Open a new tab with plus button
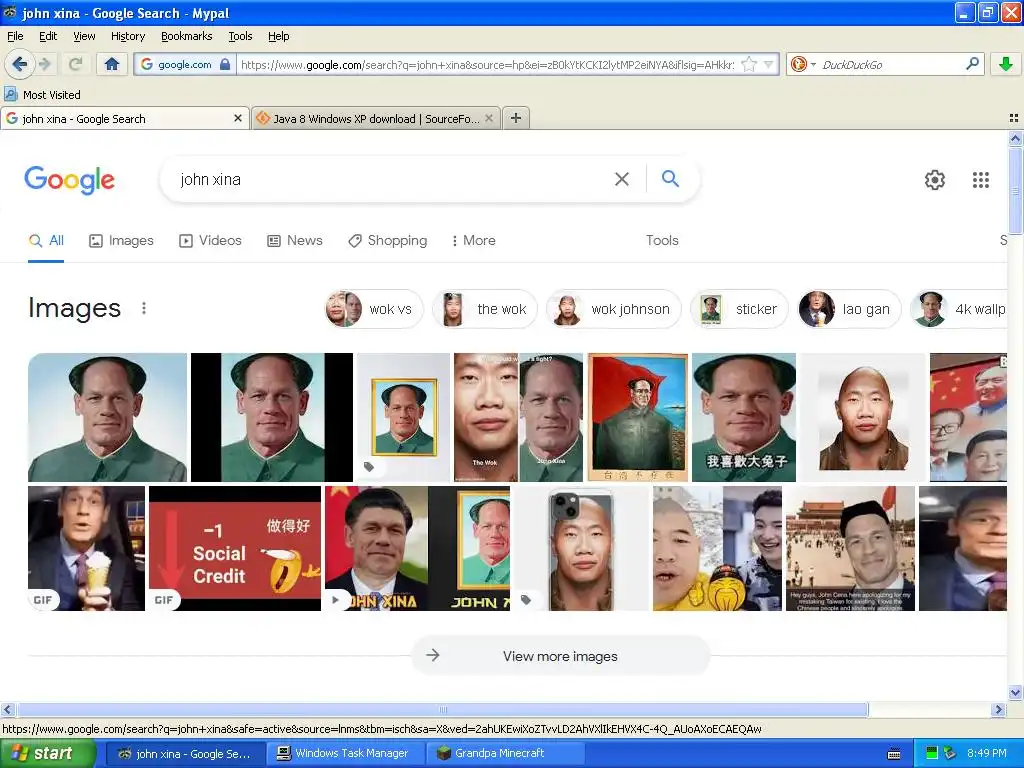This screenshot has height=768, width=1024. [x=516, y=118]
